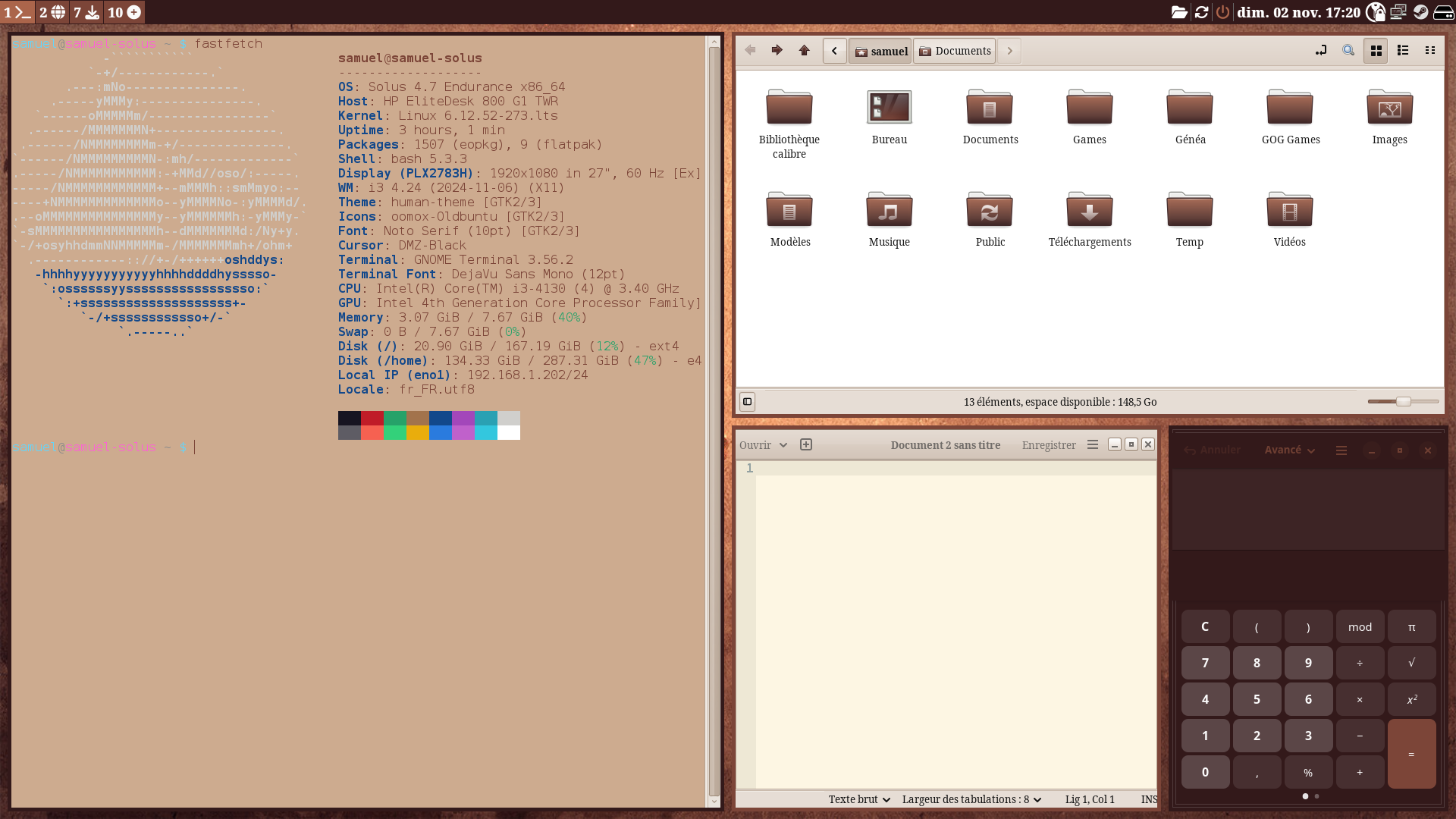Screen dimensions: 1456x819
Task: Open the Texte brut language dropdown
Action: [859, 799]
